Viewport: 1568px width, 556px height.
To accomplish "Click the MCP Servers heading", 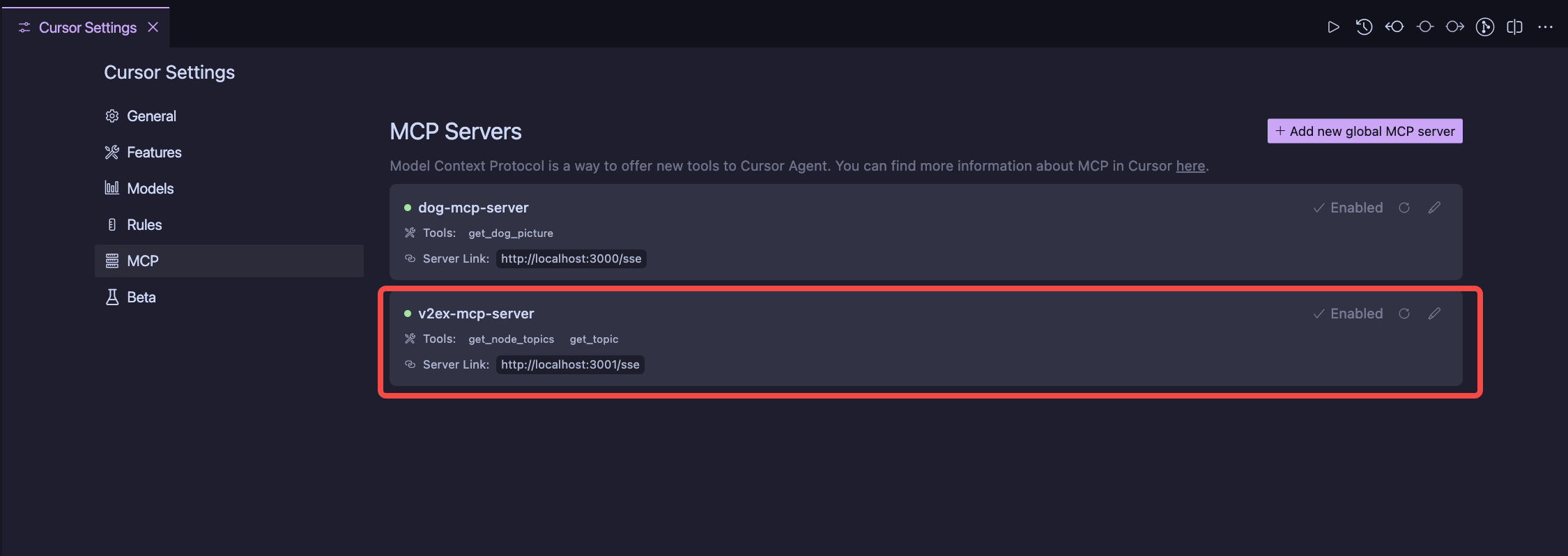I will [x=456, y=132].
